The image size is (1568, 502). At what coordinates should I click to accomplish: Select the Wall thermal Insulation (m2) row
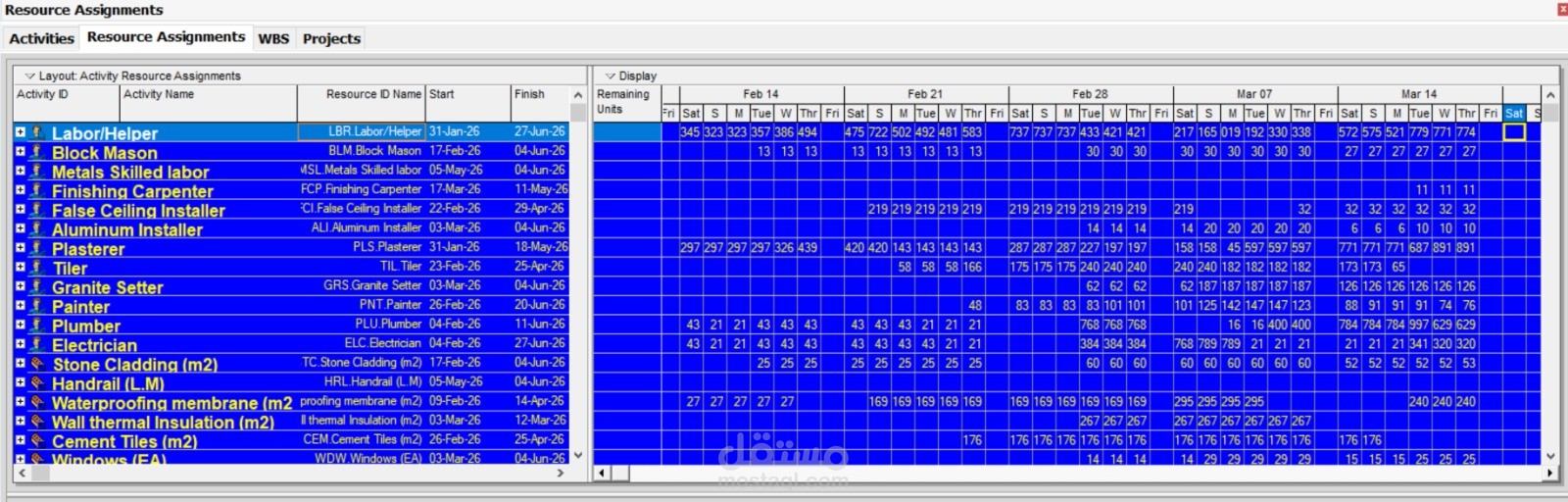coord(291,421)
